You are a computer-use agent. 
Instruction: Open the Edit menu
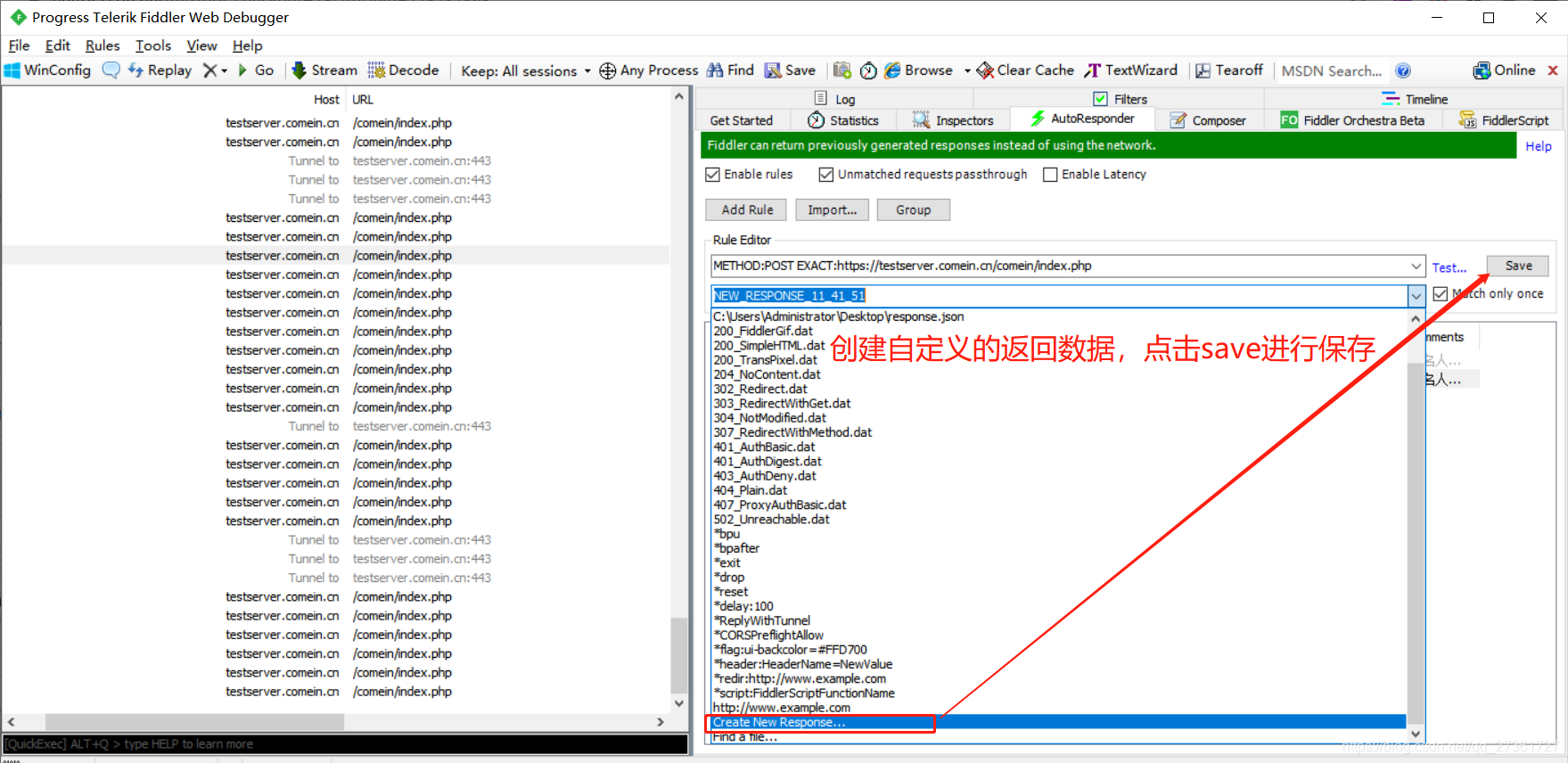[x=57, y=45]
